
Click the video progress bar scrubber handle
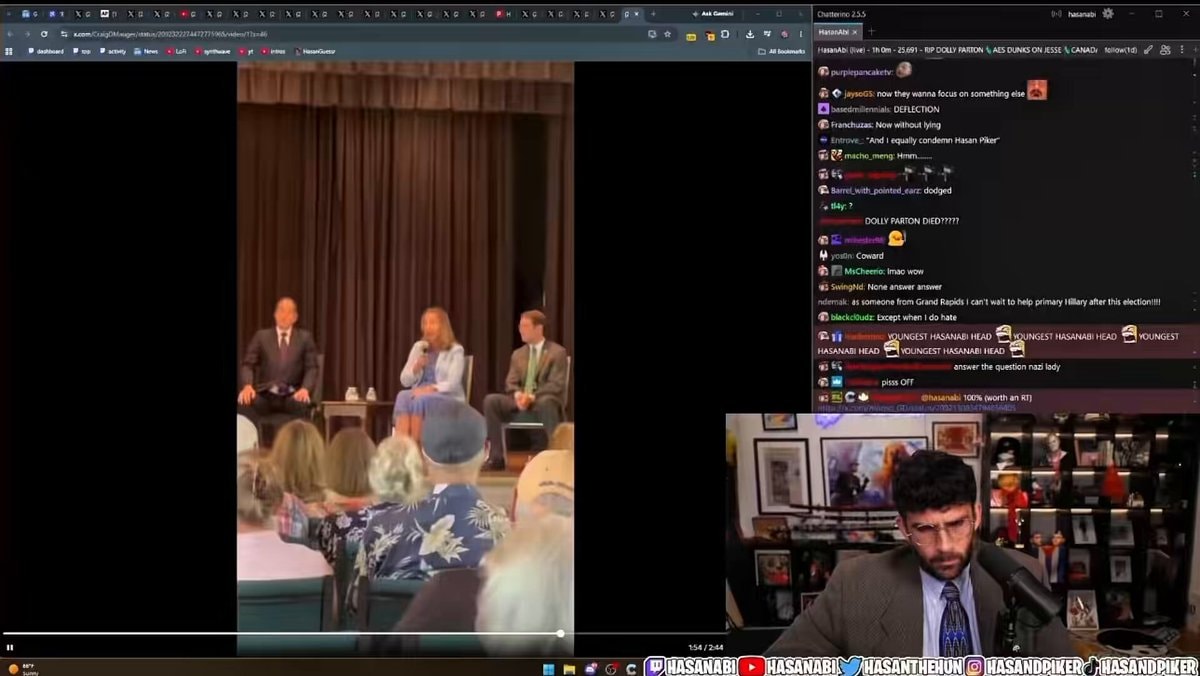pos(560,633)
